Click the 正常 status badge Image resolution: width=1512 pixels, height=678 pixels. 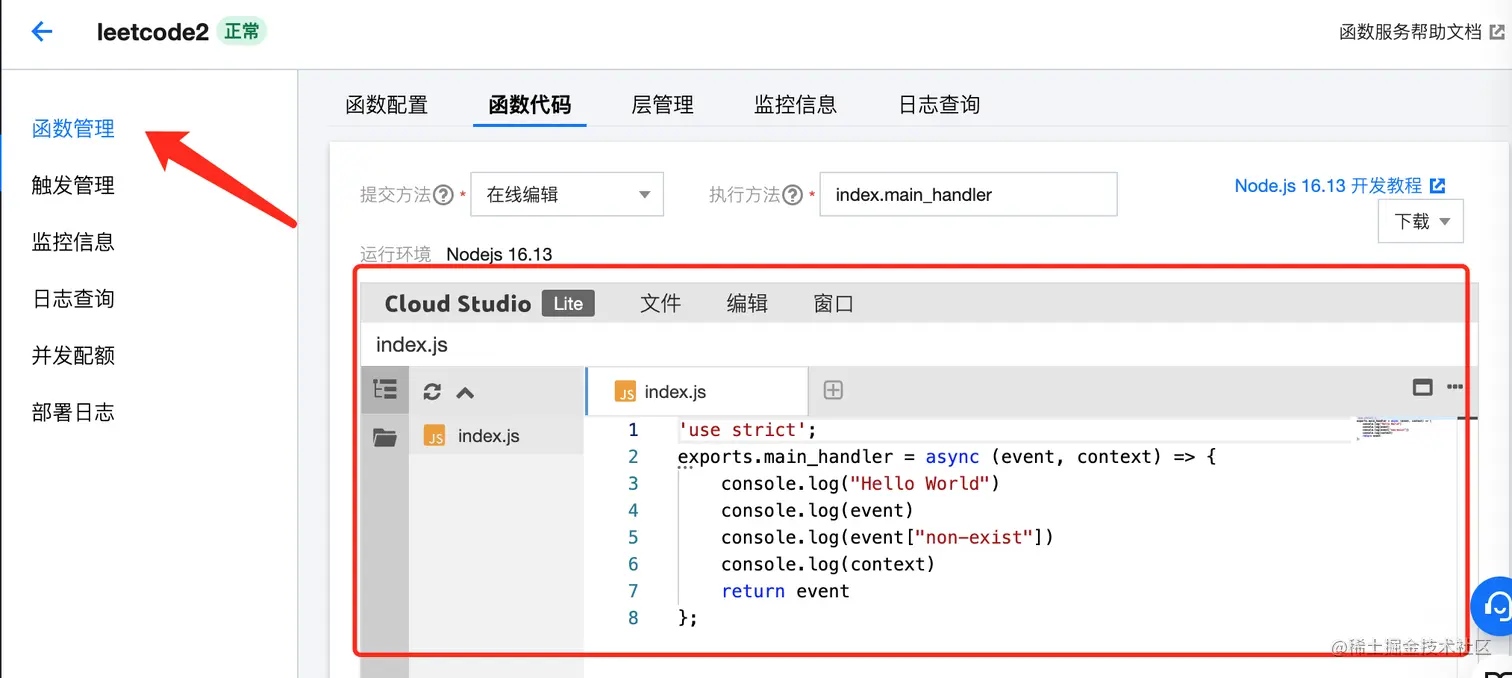(x=242, y=32)
